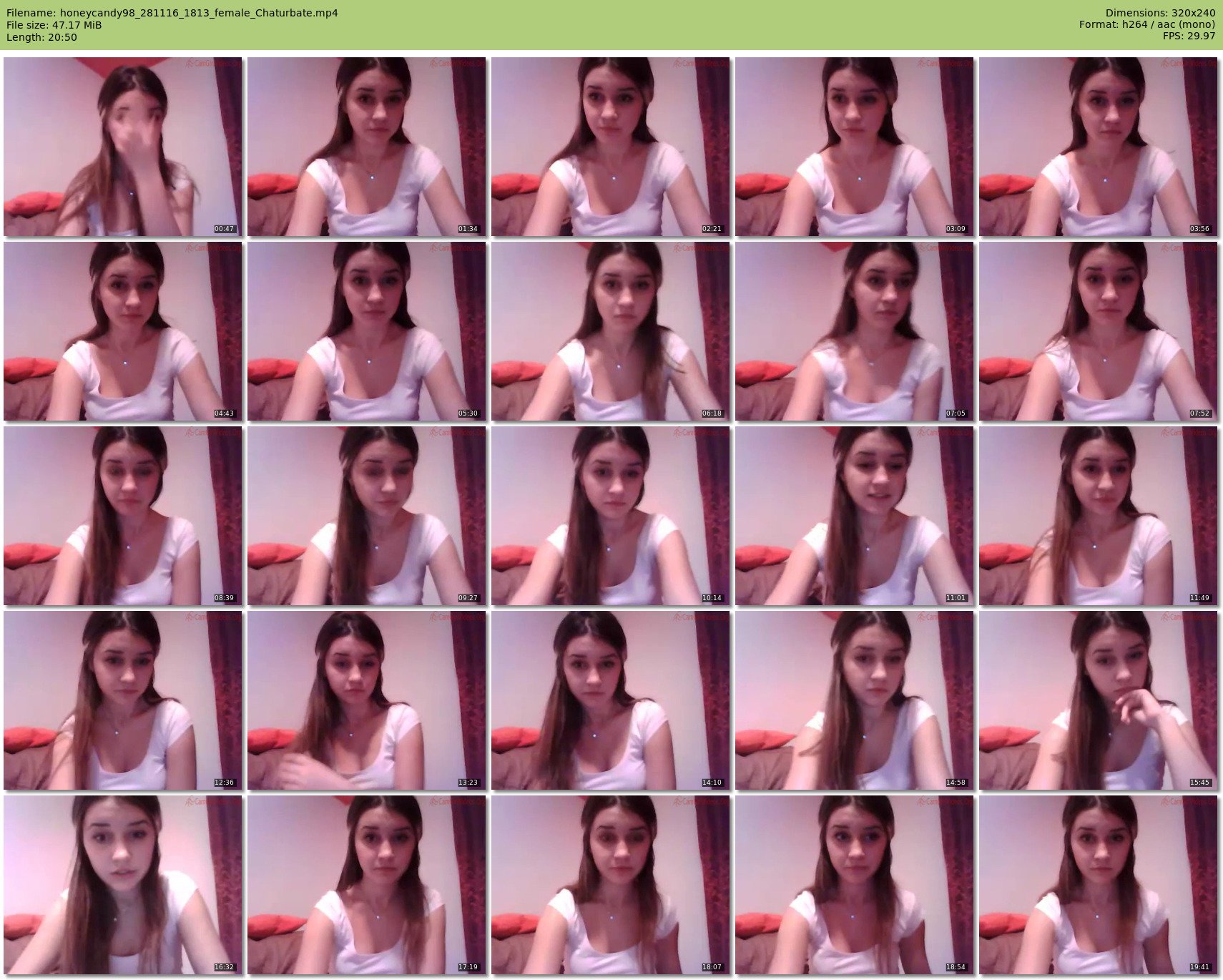Viewport: 1223px width, 980px height.
Task: Click the frame at 14:58
Action: click(x=854, y=700)
